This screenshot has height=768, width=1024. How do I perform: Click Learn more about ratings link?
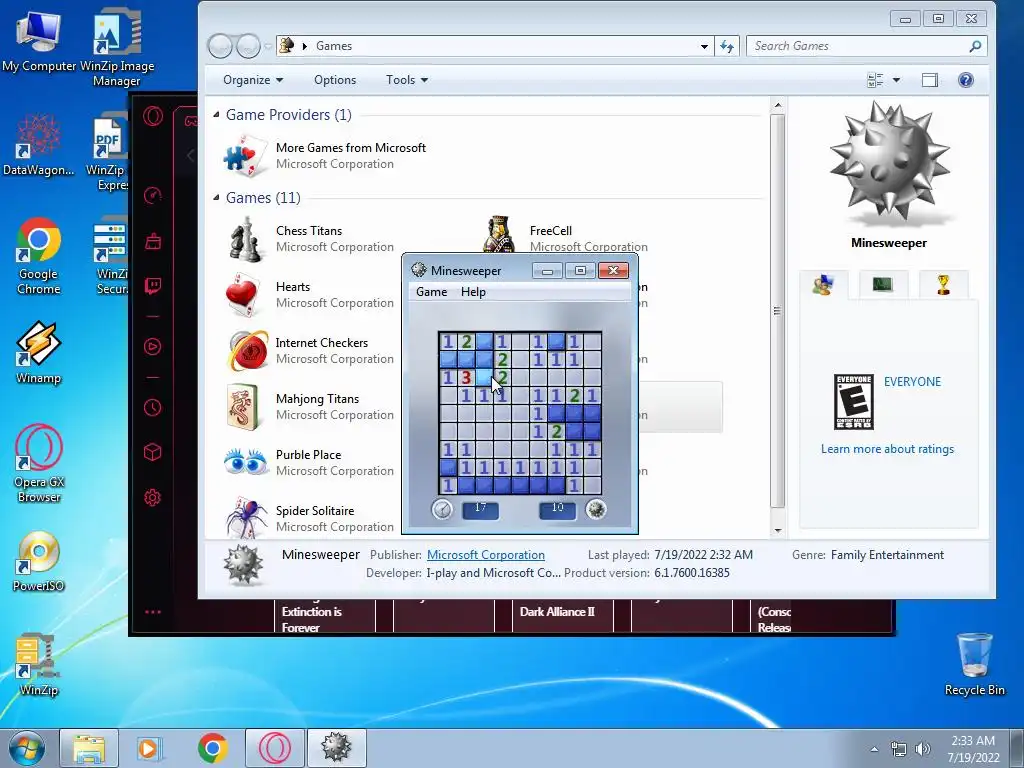887,449
